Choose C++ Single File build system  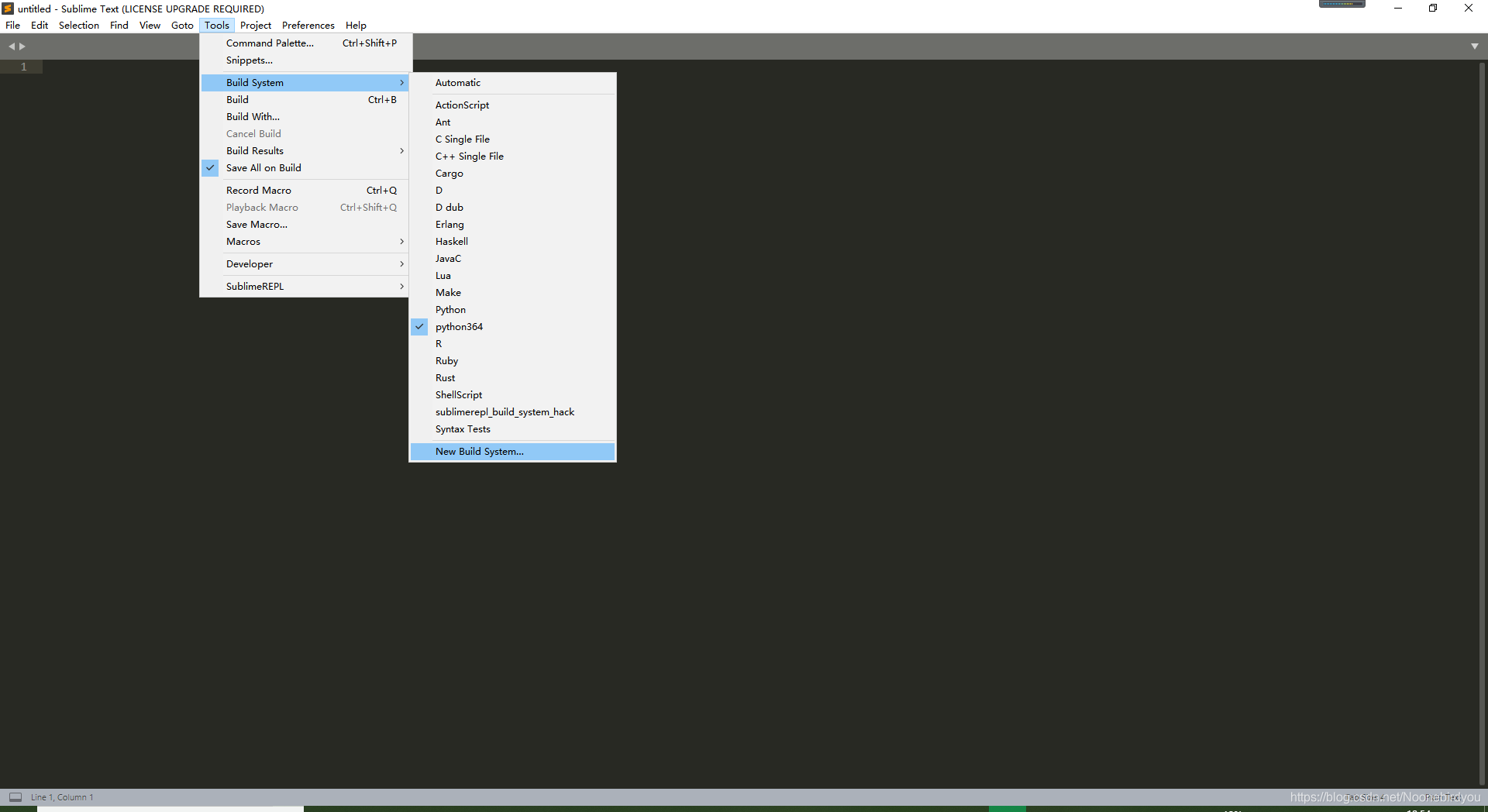(x=513, y=157)
